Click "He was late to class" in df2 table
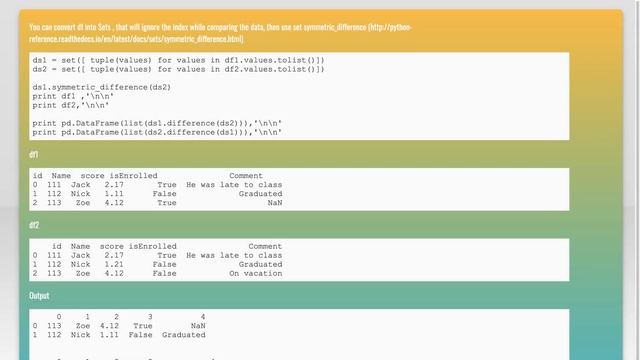The width and height of the screenshot is (640, 360). pos(234,256)
